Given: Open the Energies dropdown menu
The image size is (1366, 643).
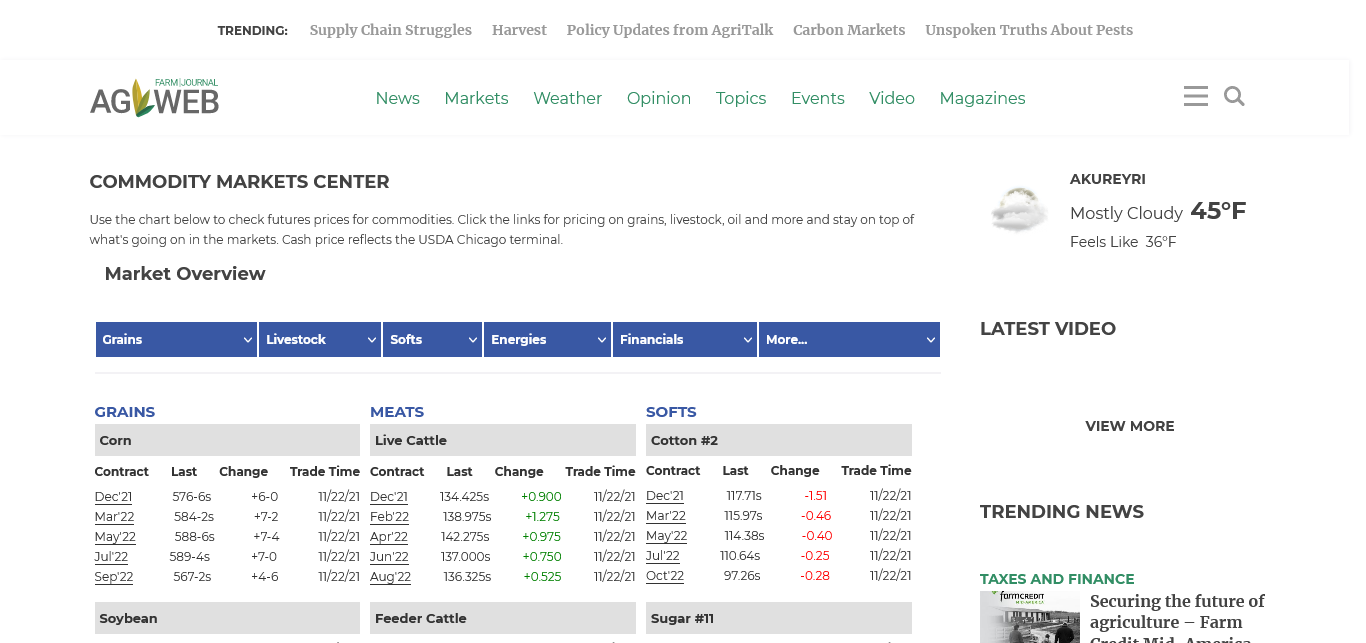Looking at the screenshot, I should tap(547, 340).
